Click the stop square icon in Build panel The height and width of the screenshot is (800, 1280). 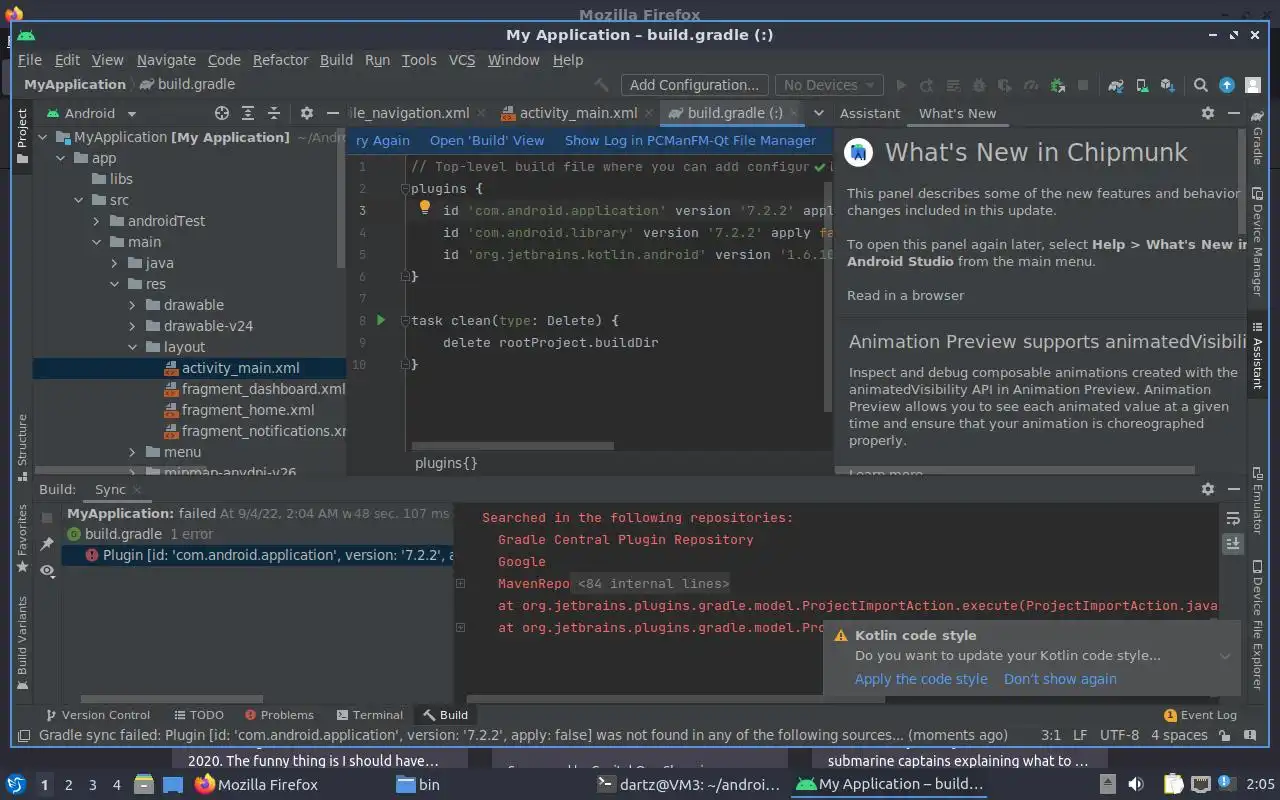(47, 517)
